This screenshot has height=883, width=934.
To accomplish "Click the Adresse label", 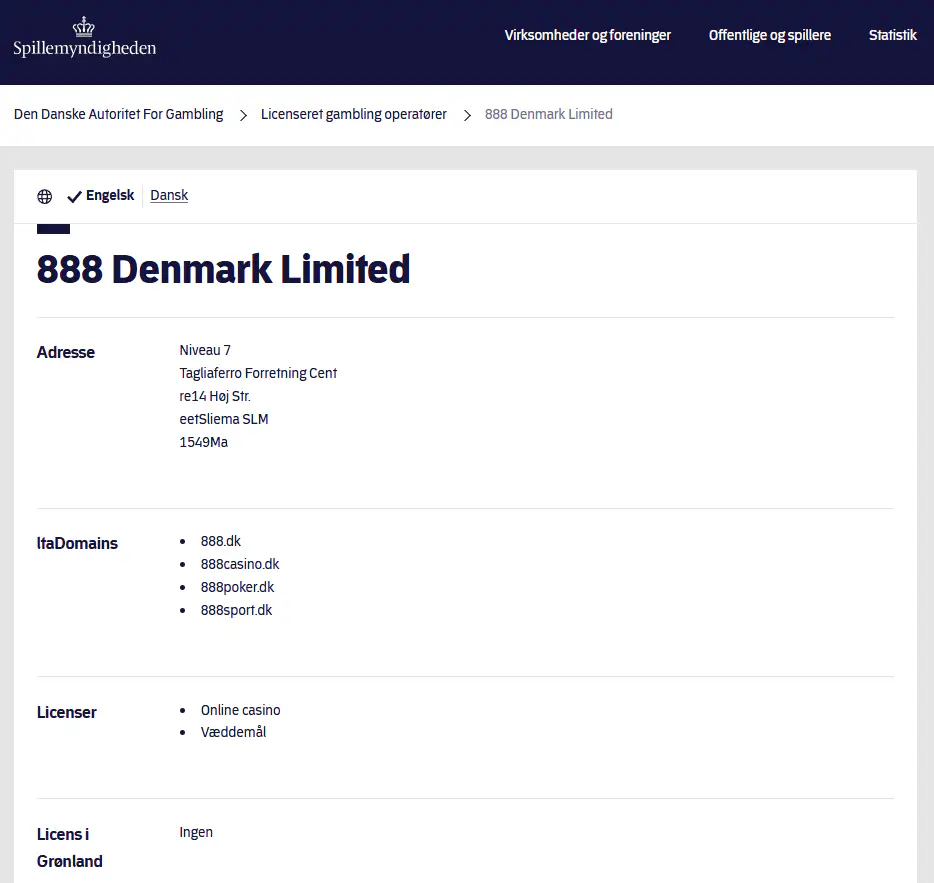I will click(66, 352).
